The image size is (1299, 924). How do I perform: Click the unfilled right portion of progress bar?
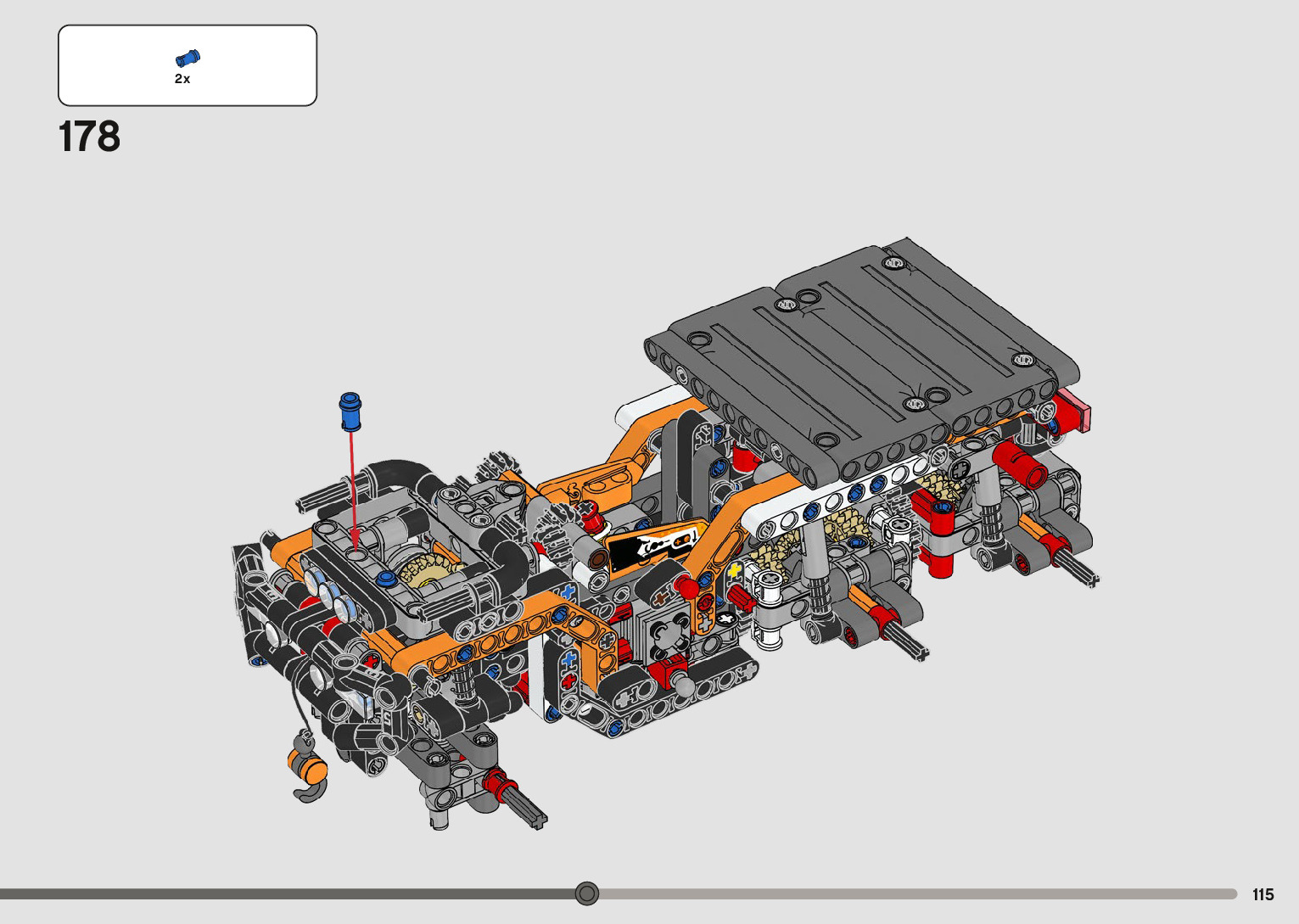click(x=916, y=893)
